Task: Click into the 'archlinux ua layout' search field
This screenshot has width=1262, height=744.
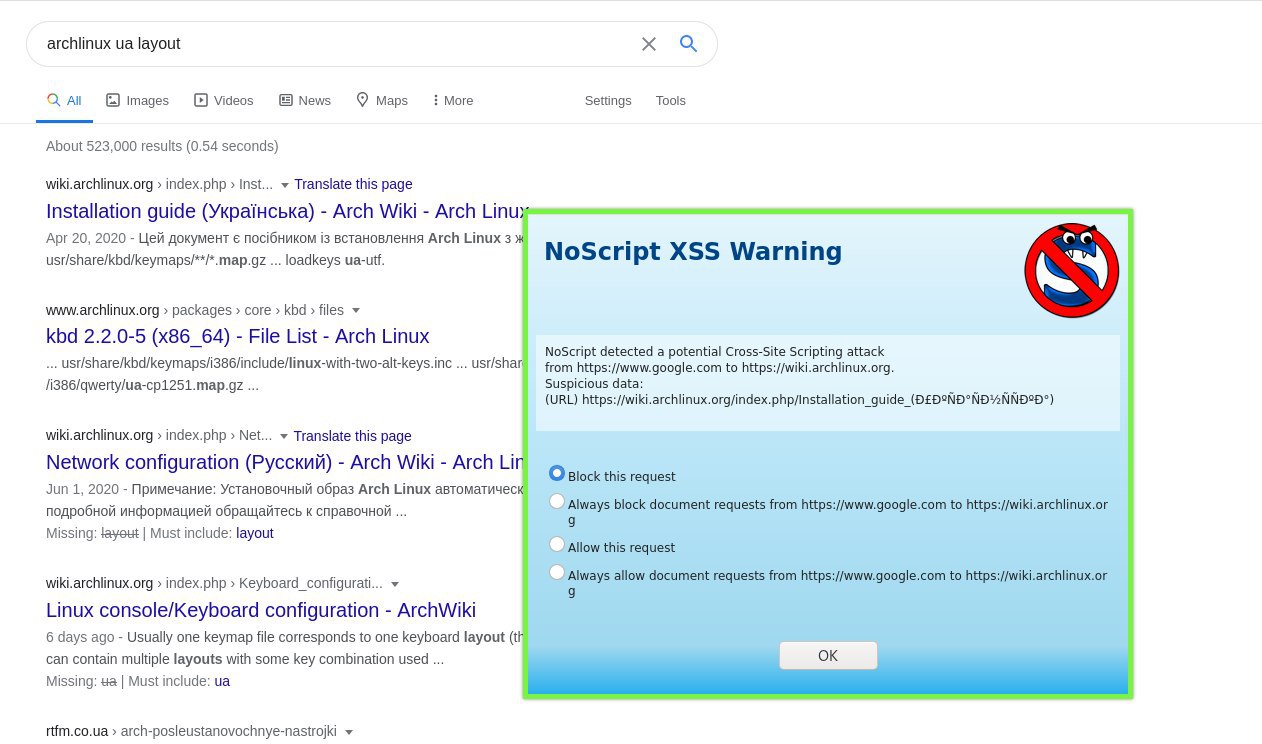Action: click(x=340, y=44)
